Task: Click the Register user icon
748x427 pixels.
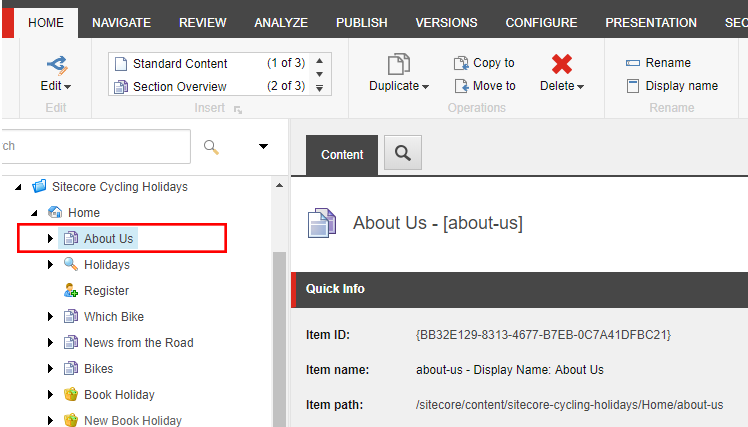Action: pos(71,291)
